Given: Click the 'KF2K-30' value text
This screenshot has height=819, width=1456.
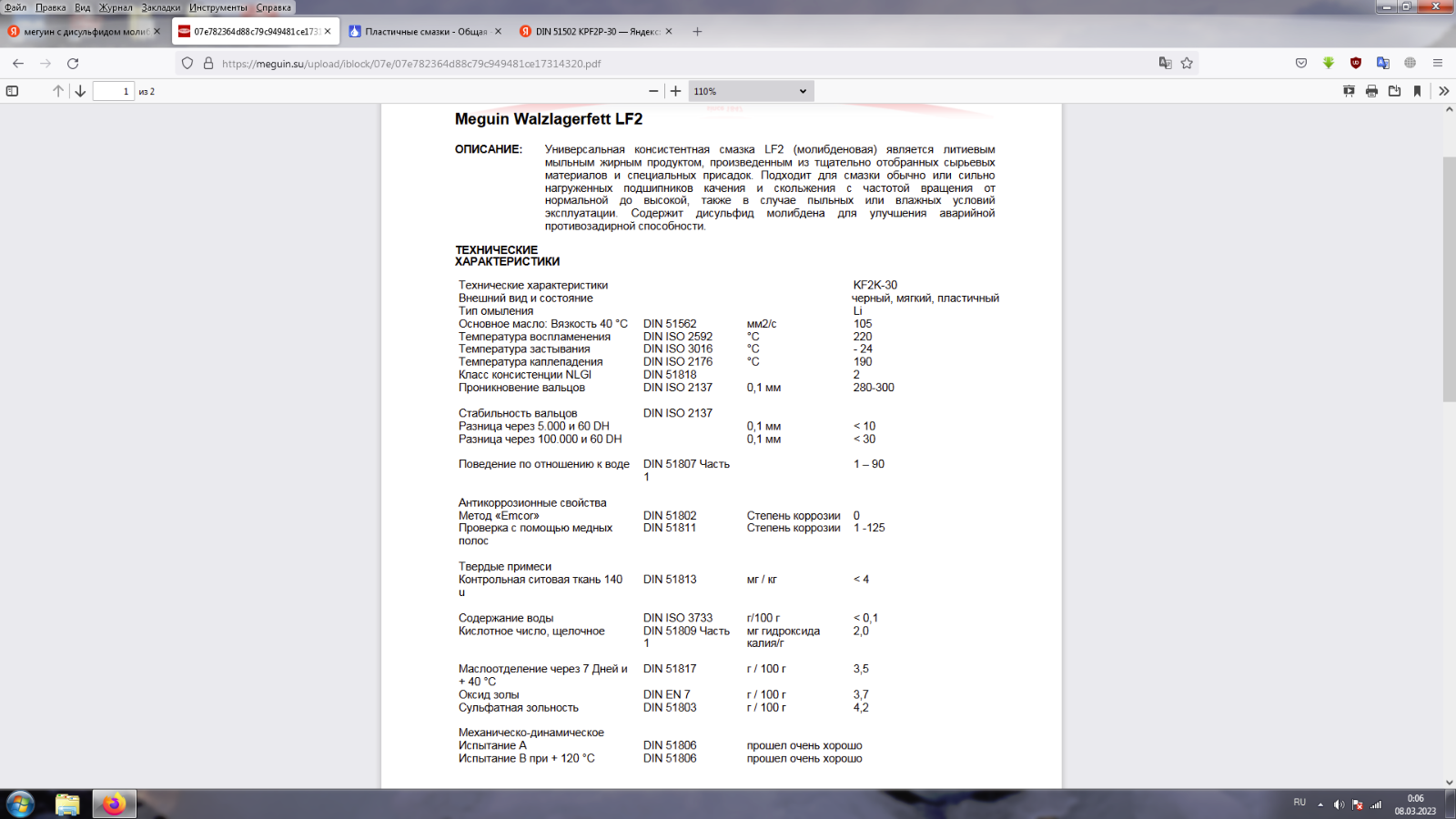Looking at the screenshot, I should pyautogui.click(x=875, y=285).
